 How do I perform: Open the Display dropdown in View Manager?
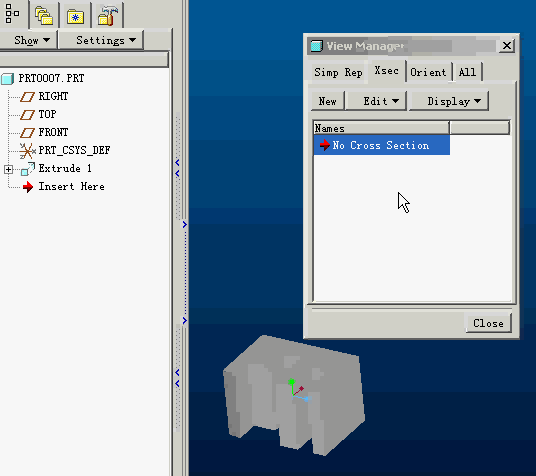[449, 101]
